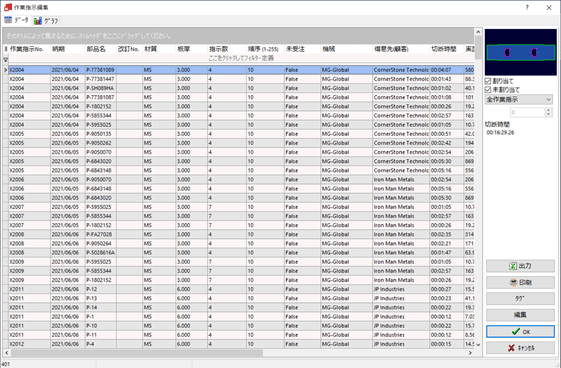Click the green checkmark OK button
The height and width of the screenshot is (368, 561).
click(520, 332)
